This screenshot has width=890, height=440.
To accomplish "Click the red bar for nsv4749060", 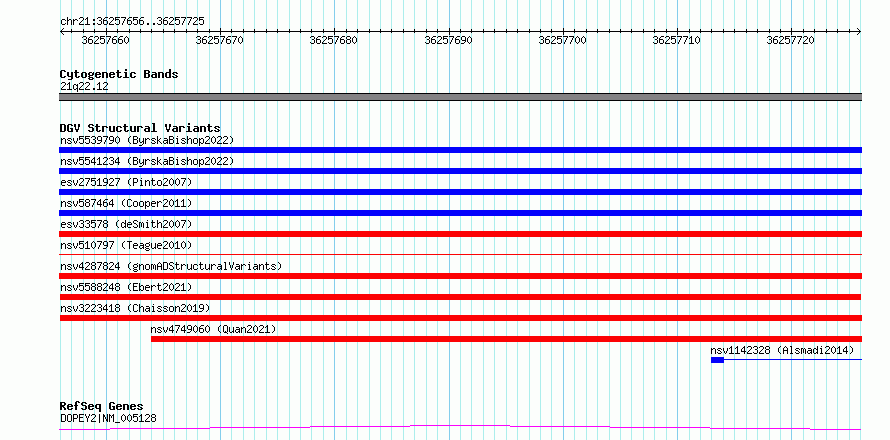I will (x=506, y=339).
